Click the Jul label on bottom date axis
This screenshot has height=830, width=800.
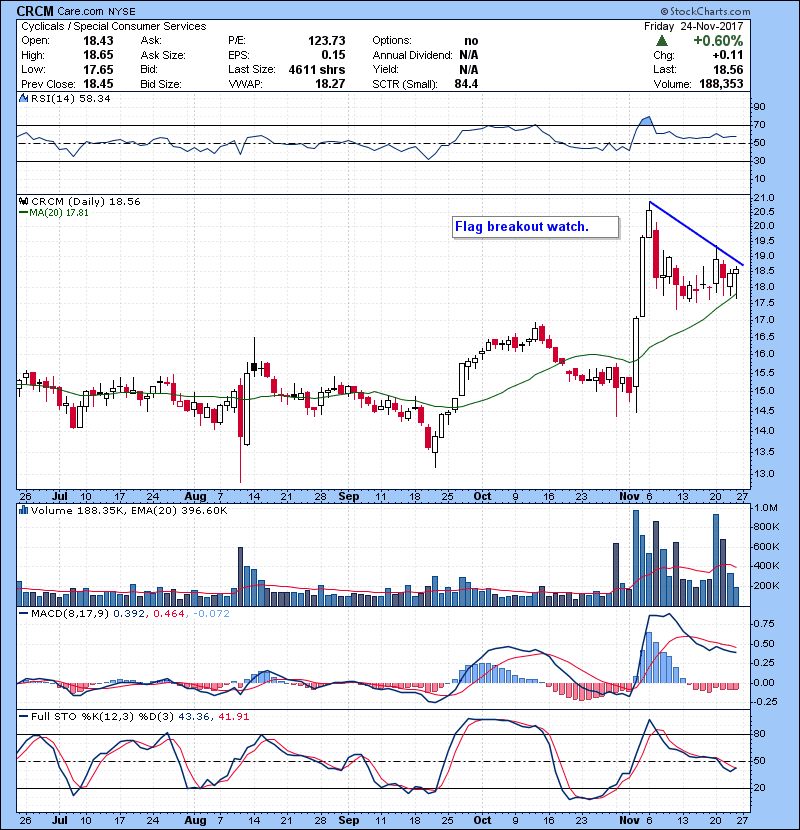pyautogui.click(x=60, y=820)
